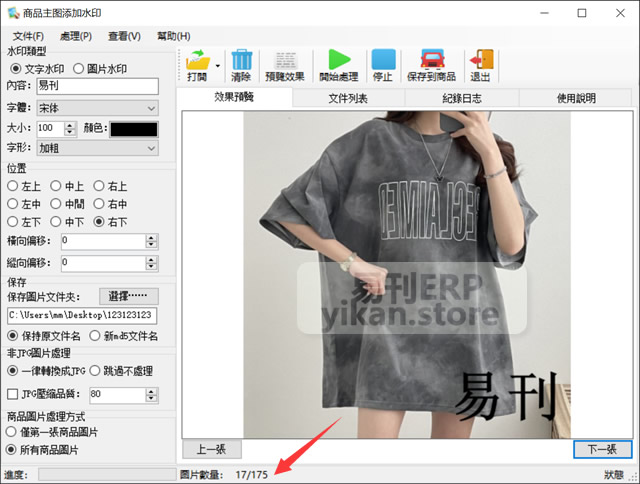Open the 文件(F) menu
The image size is (640, 484).
tap(29, 36)
